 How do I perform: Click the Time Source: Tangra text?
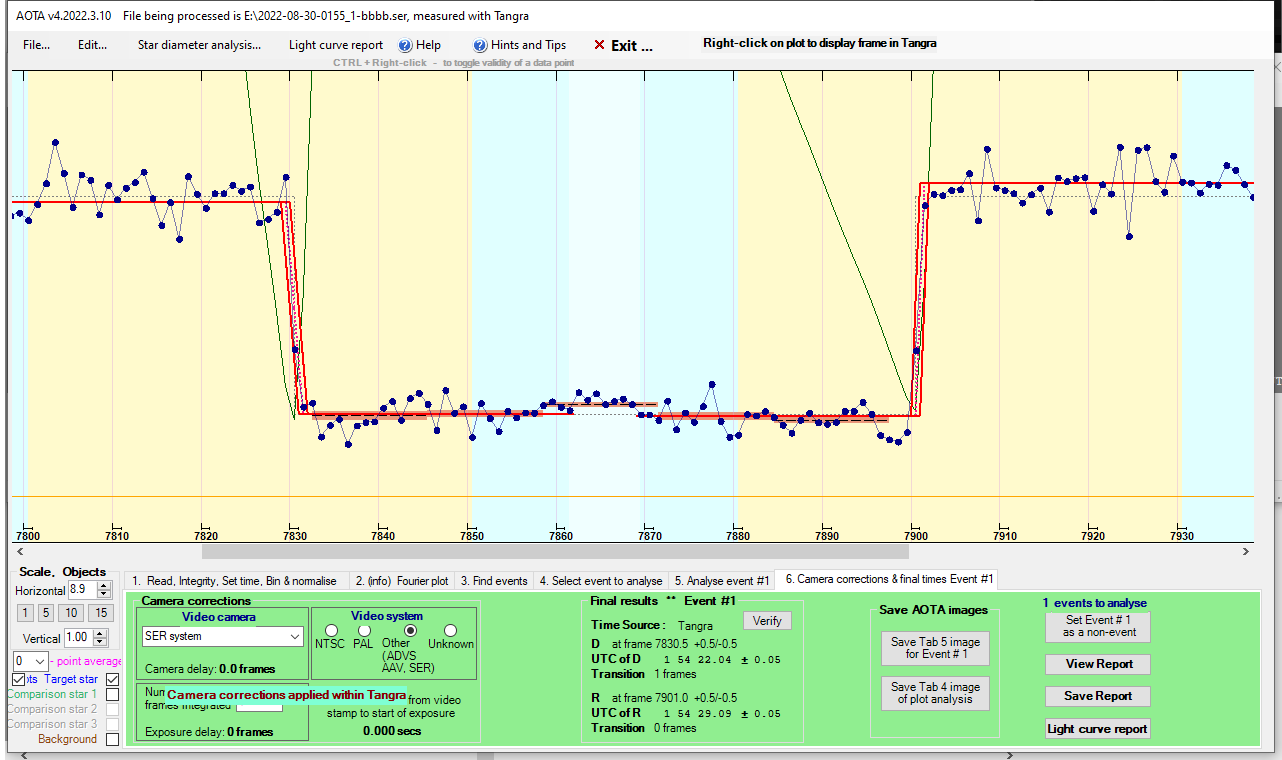pos(652,625)
